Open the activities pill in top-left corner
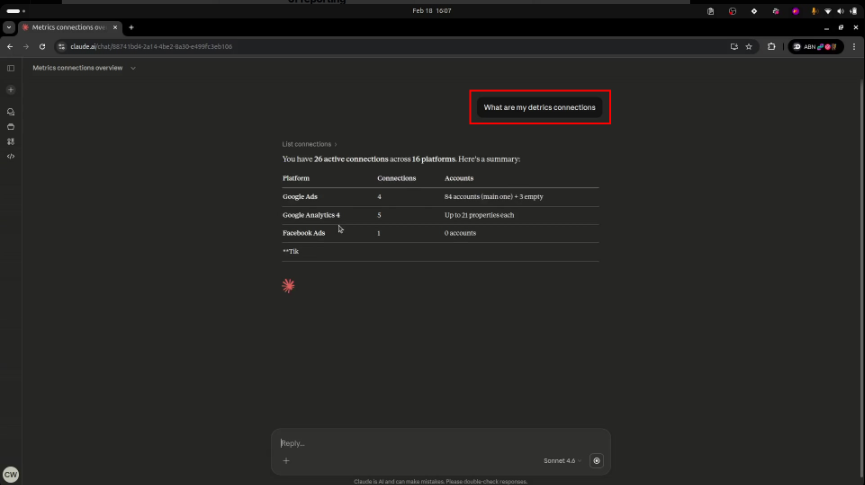Screen dimensions: 865x485 coord(15,10)
